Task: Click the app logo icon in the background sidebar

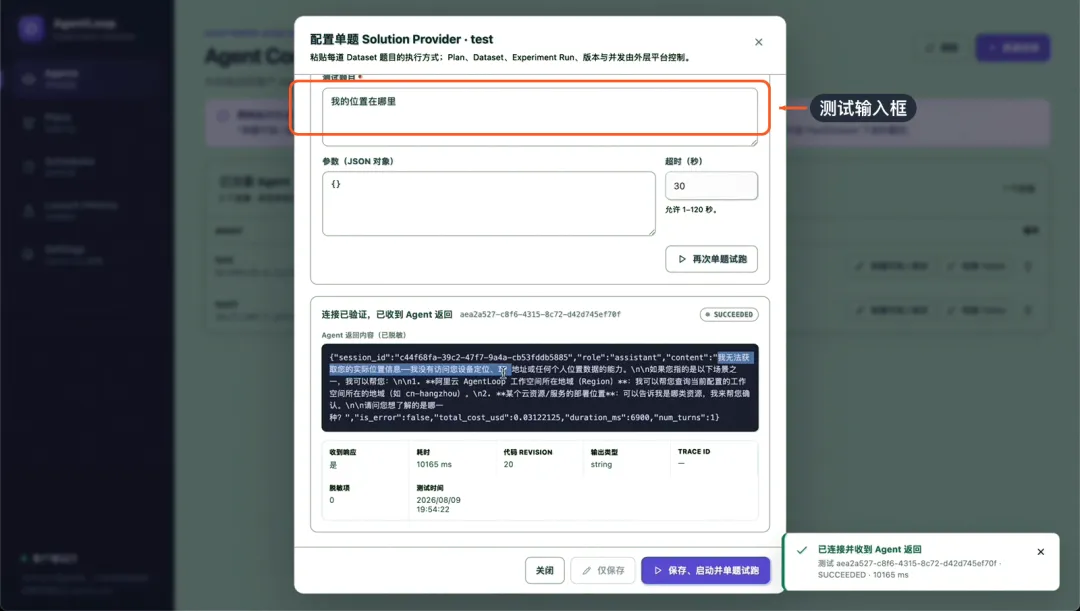Action: pyautogui.click(x=31, y=29)
